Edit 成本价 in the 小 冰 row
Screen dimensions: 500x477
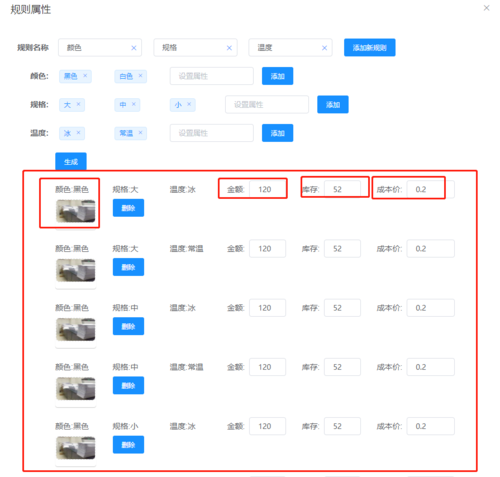point(430,426)
